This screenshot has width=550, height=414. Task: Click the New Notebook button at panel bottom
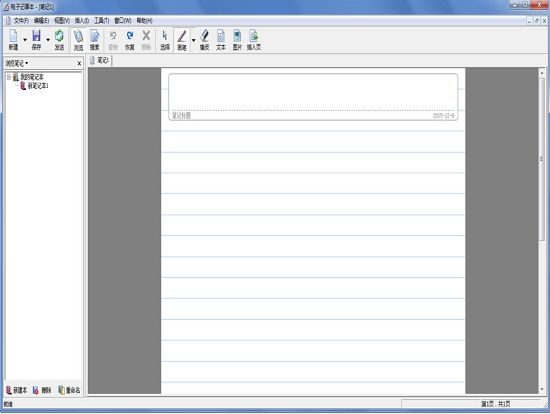tap(17, 390)
